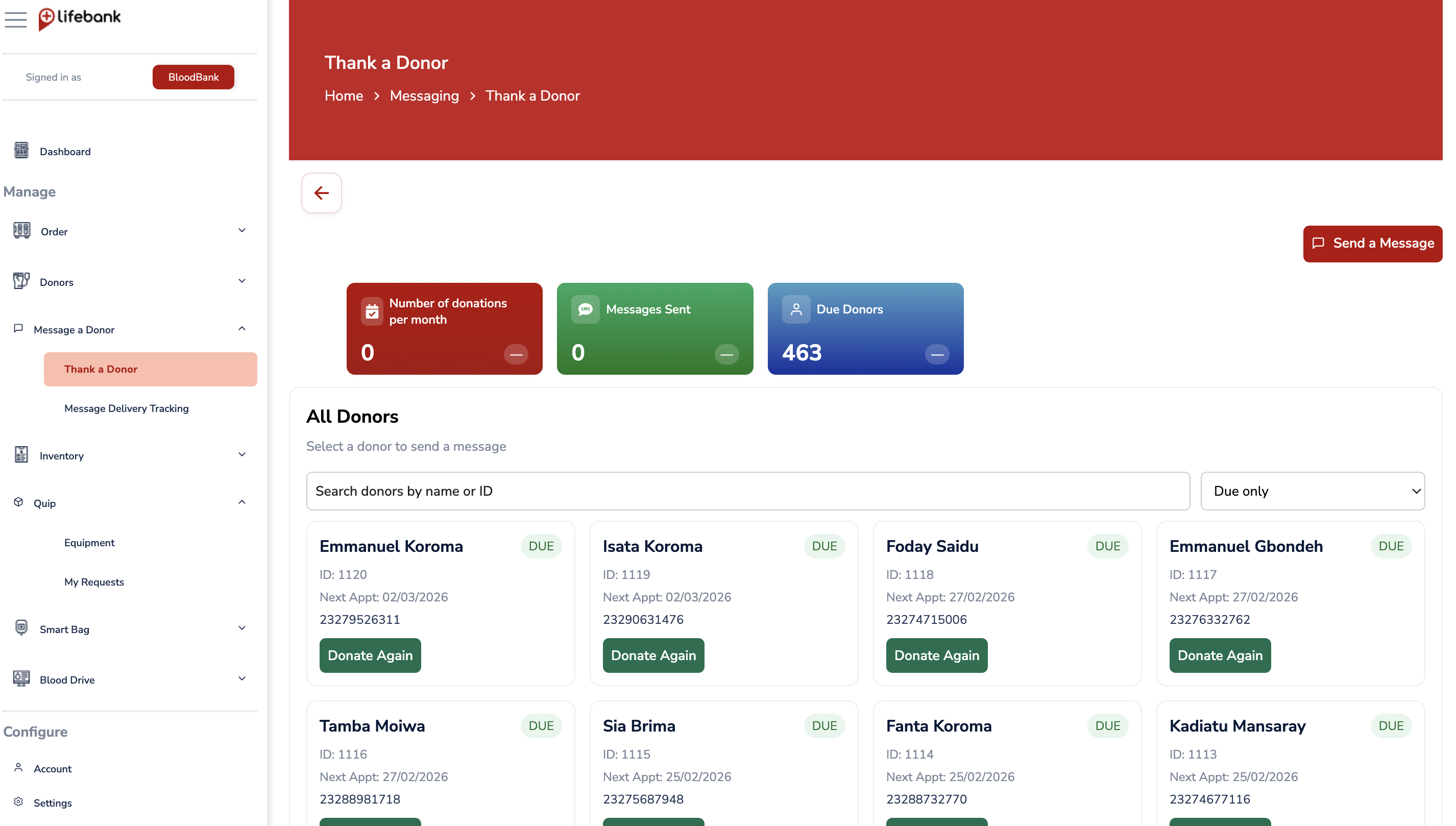
Task: Click the Quip cube icon
Action: tap(18, 502)
